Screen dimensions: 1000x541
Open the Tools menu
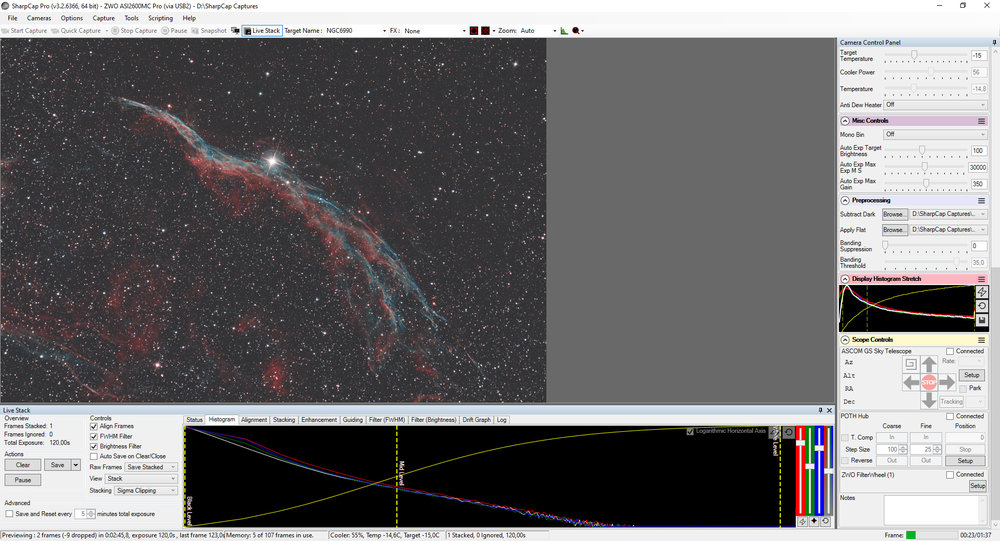[x=131, y=18]
